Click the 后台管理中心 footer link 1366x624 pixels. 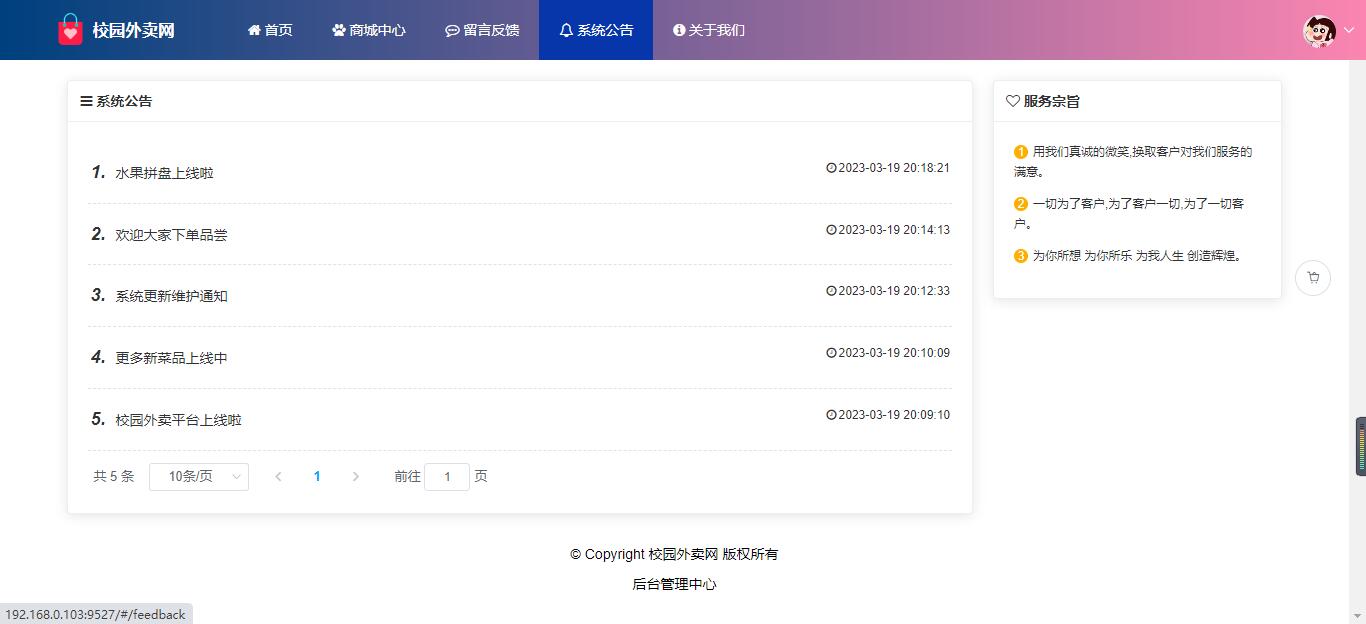(x=674, y=584)
